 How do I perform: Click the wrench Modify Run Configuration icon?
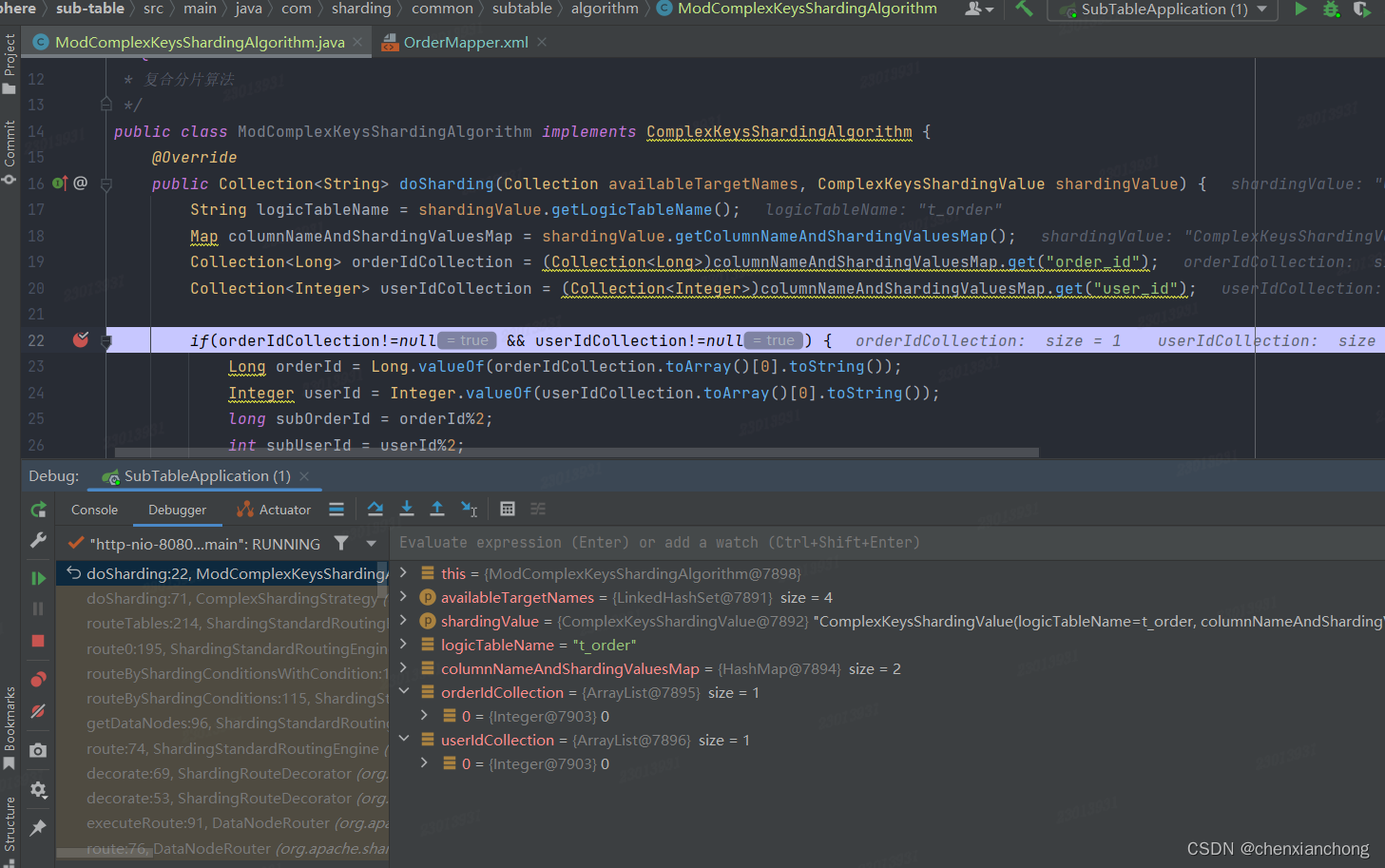[x=38, y=540]
